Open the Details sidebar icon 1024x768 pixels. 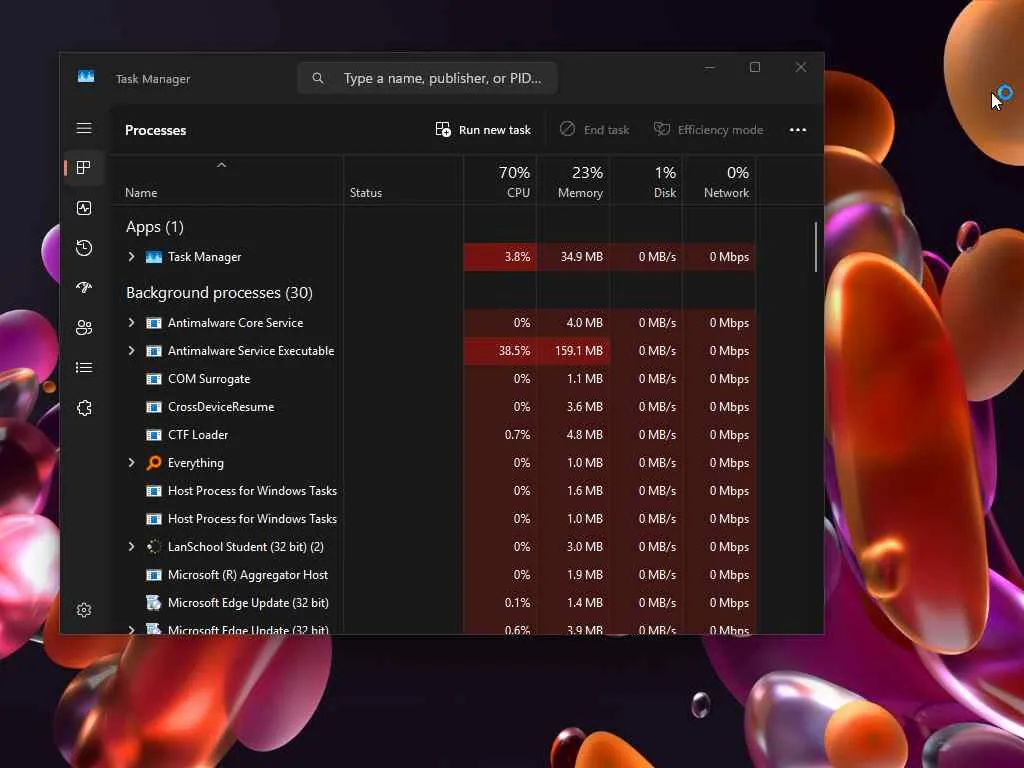[x=84, y=368]
